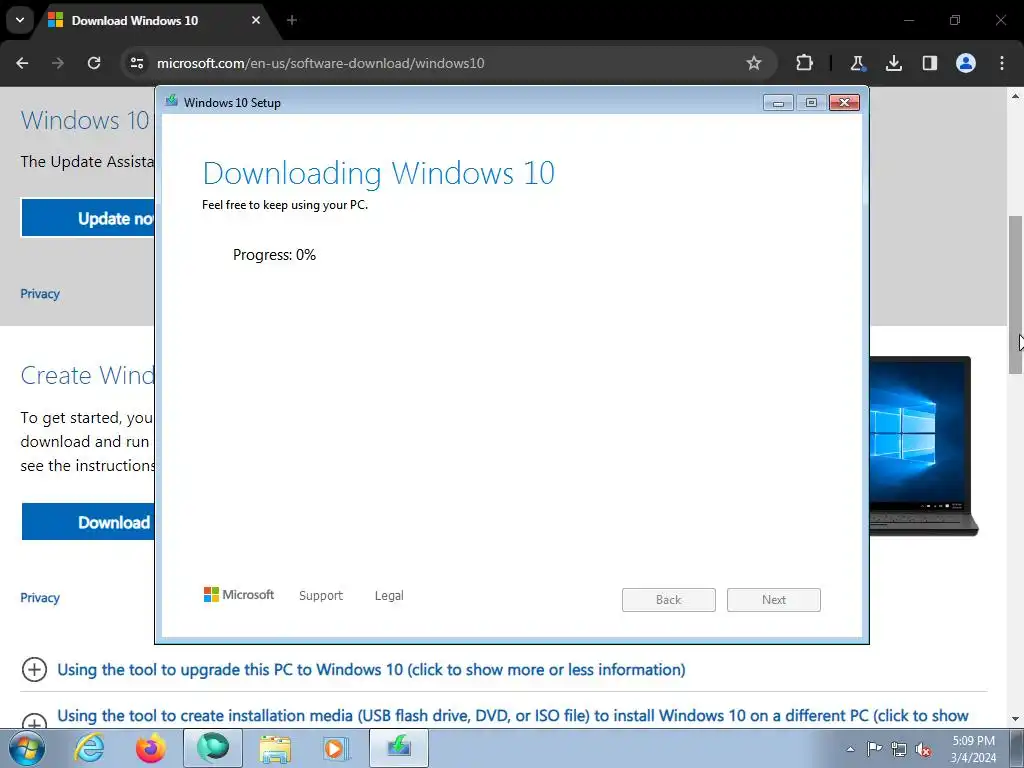Switch to the teal globe taskbar icon
The height and width of the screenshot is (768, 1024).
pos(213,748)
